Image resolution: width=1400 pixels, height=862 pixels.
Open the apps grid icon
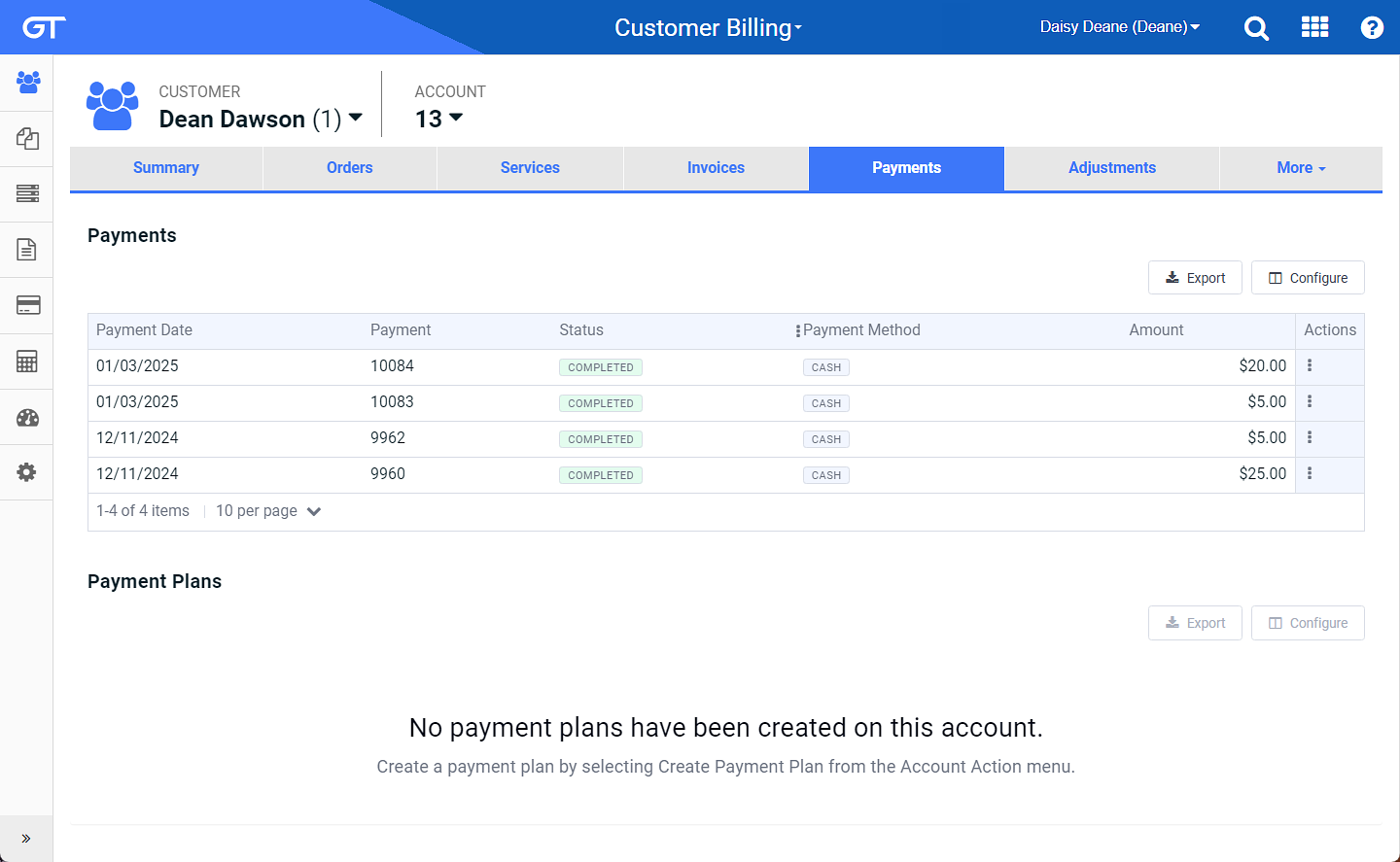pyautogui.click(x=1314, y=26)
